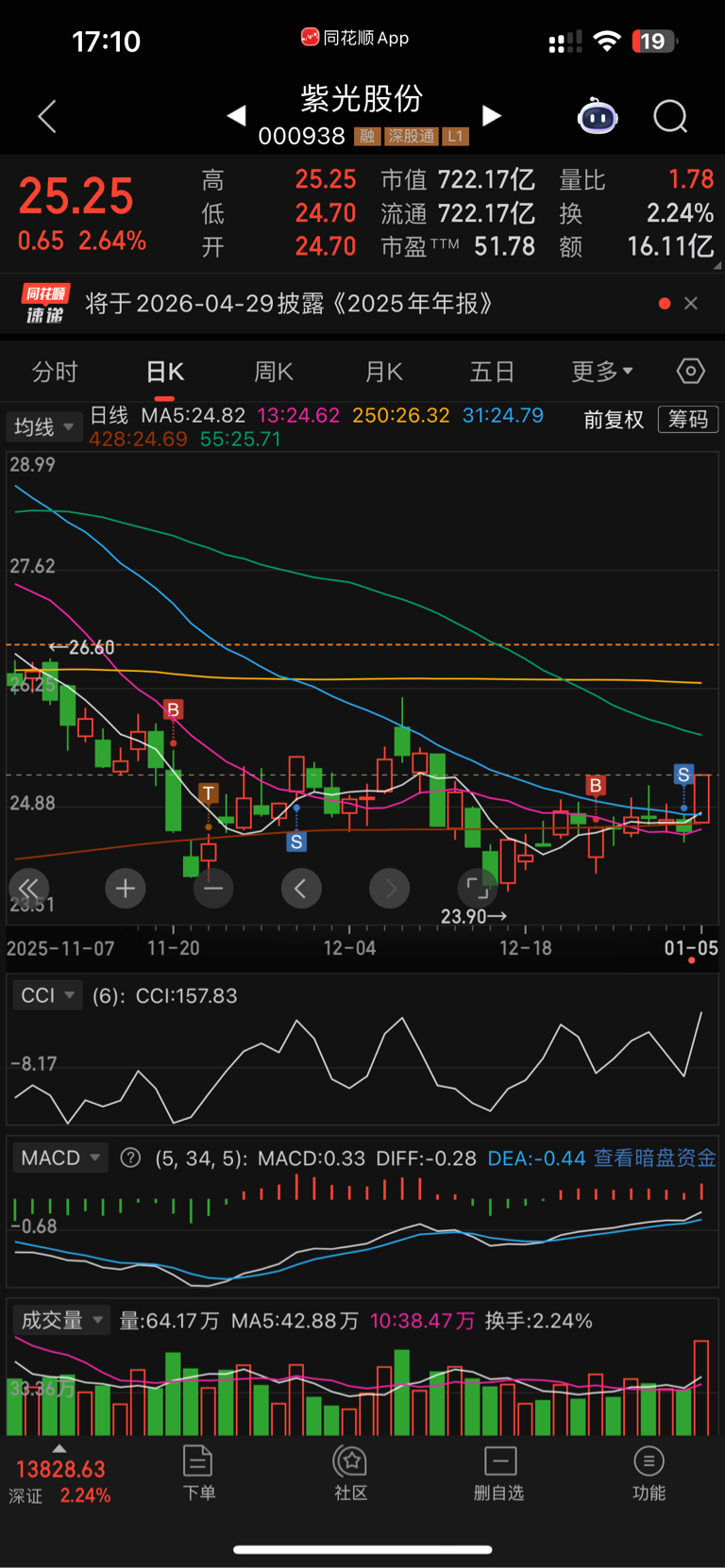Open 成交量 indicator dropdown

[x=61, y=1320]
